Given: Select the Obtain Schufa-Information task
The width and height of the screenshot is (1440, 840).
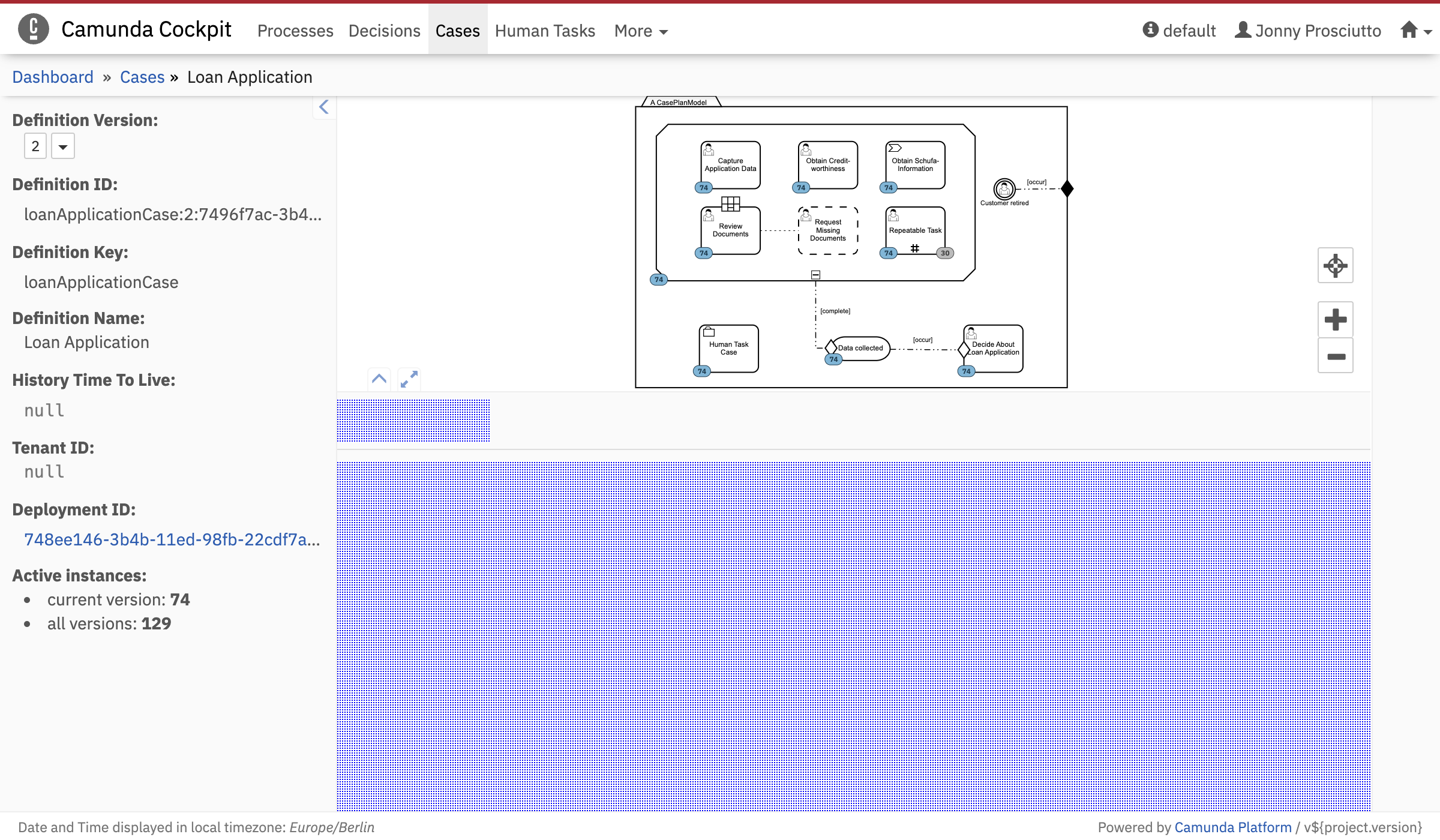Looking at the screenshot, I should [916, 165].
